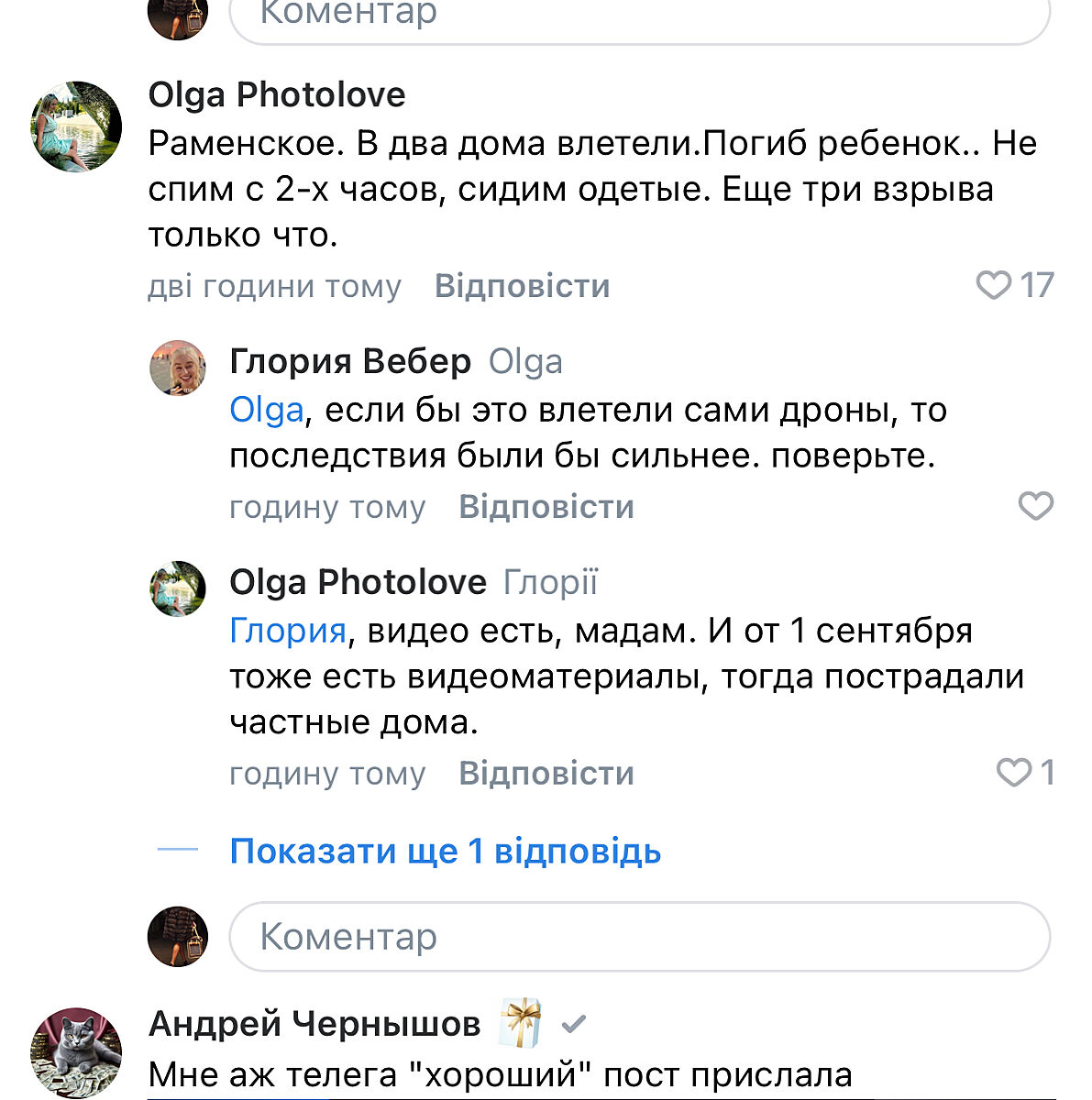Focus the lower Коментар input field
This screenshot has width=1092, height=1100.
[x=639, y=937]
